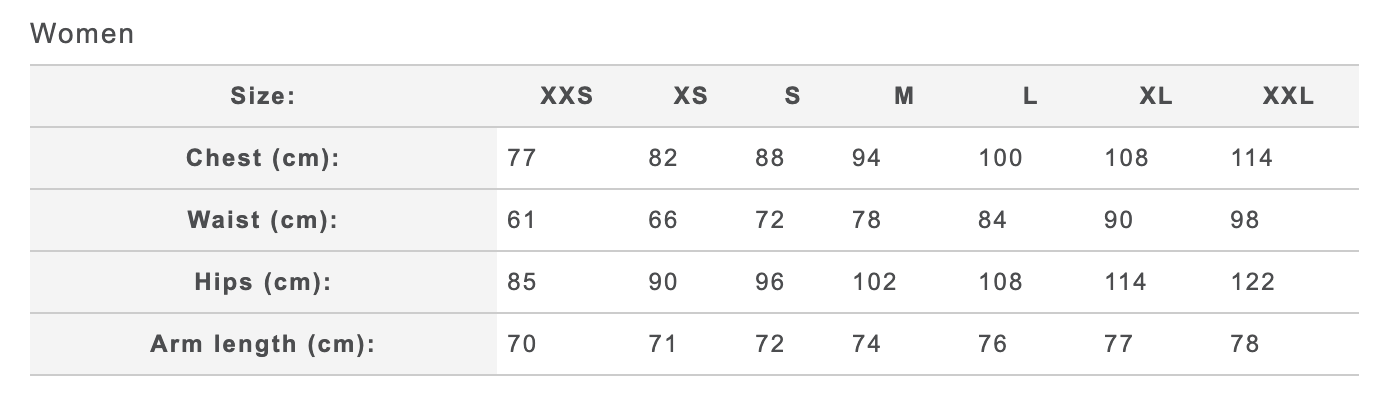
Task: Click the Women heading above the table
Action: click(x=82, y=34)
